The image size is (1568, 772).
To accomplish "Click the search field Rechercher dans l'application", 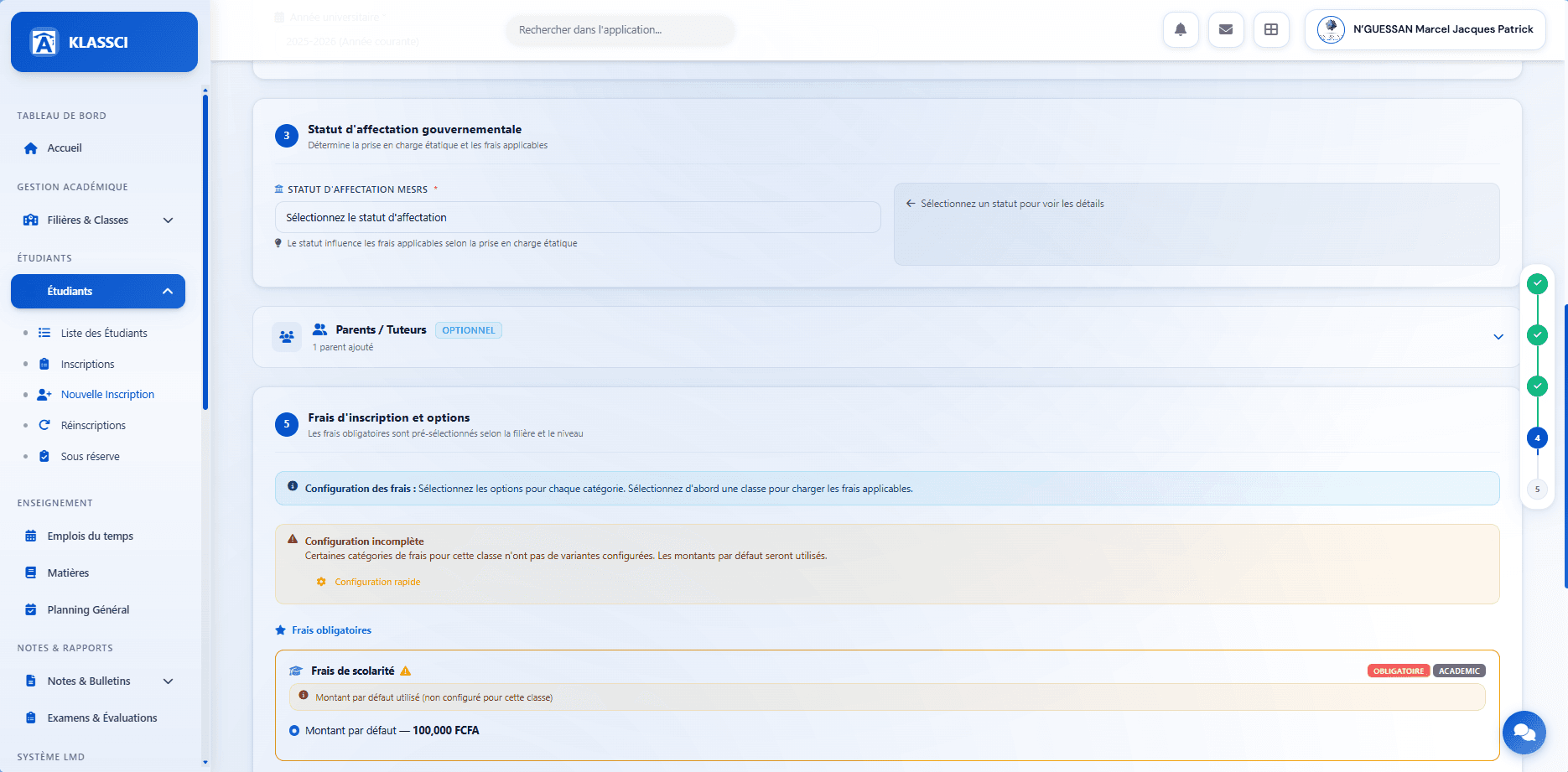I will tap(620, 29).
